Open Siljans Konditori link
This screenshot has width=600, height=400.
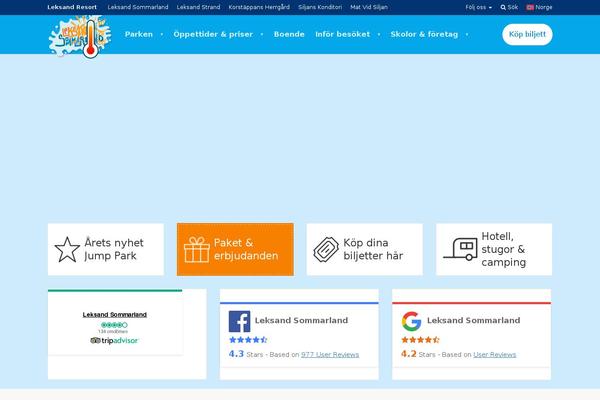coord(320,7)
